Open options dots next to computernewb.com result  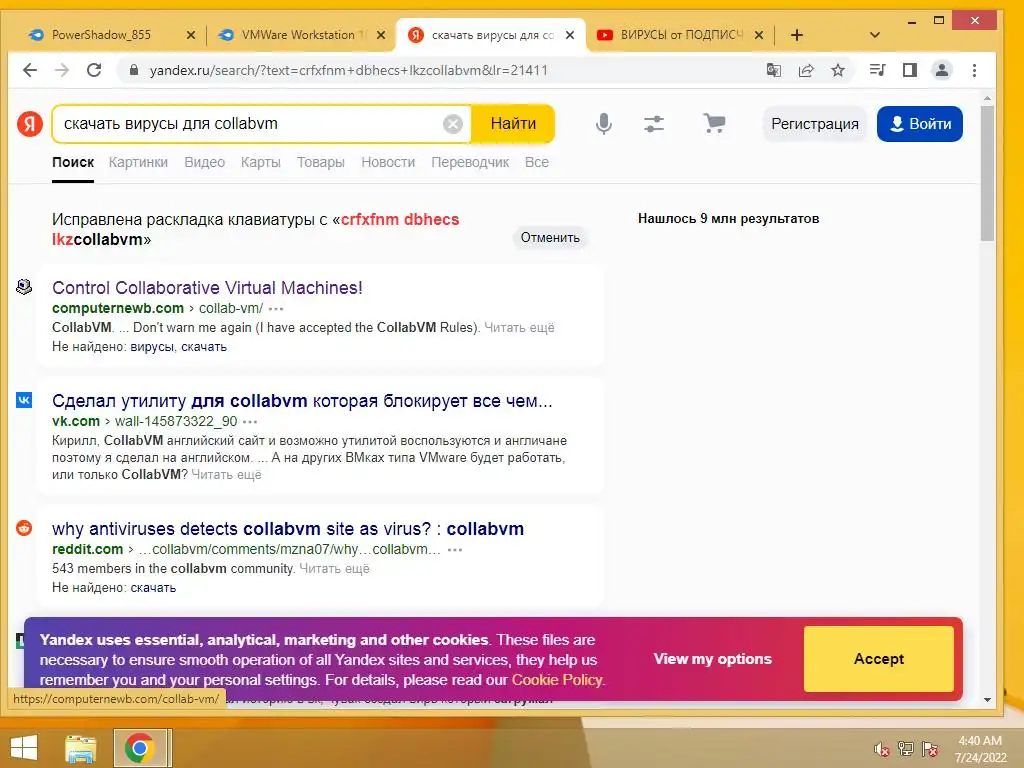coord(276,309)
